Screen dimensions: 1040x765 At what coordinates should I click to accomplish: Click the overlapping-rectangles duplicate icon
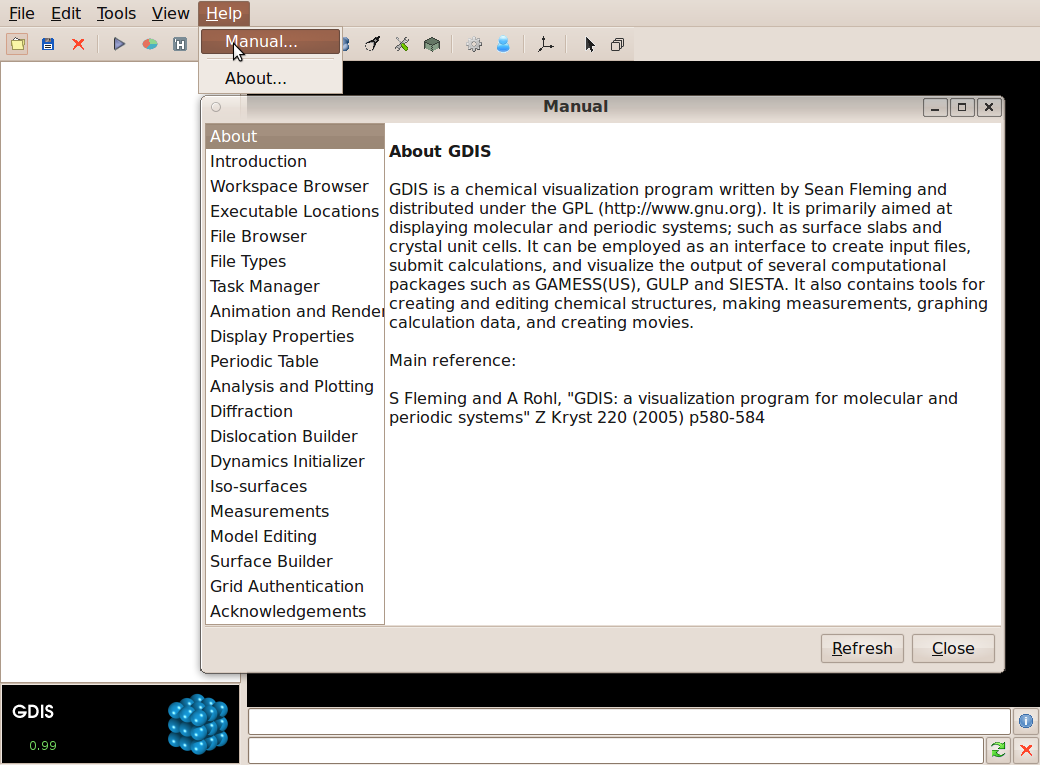tap(618, 43)
